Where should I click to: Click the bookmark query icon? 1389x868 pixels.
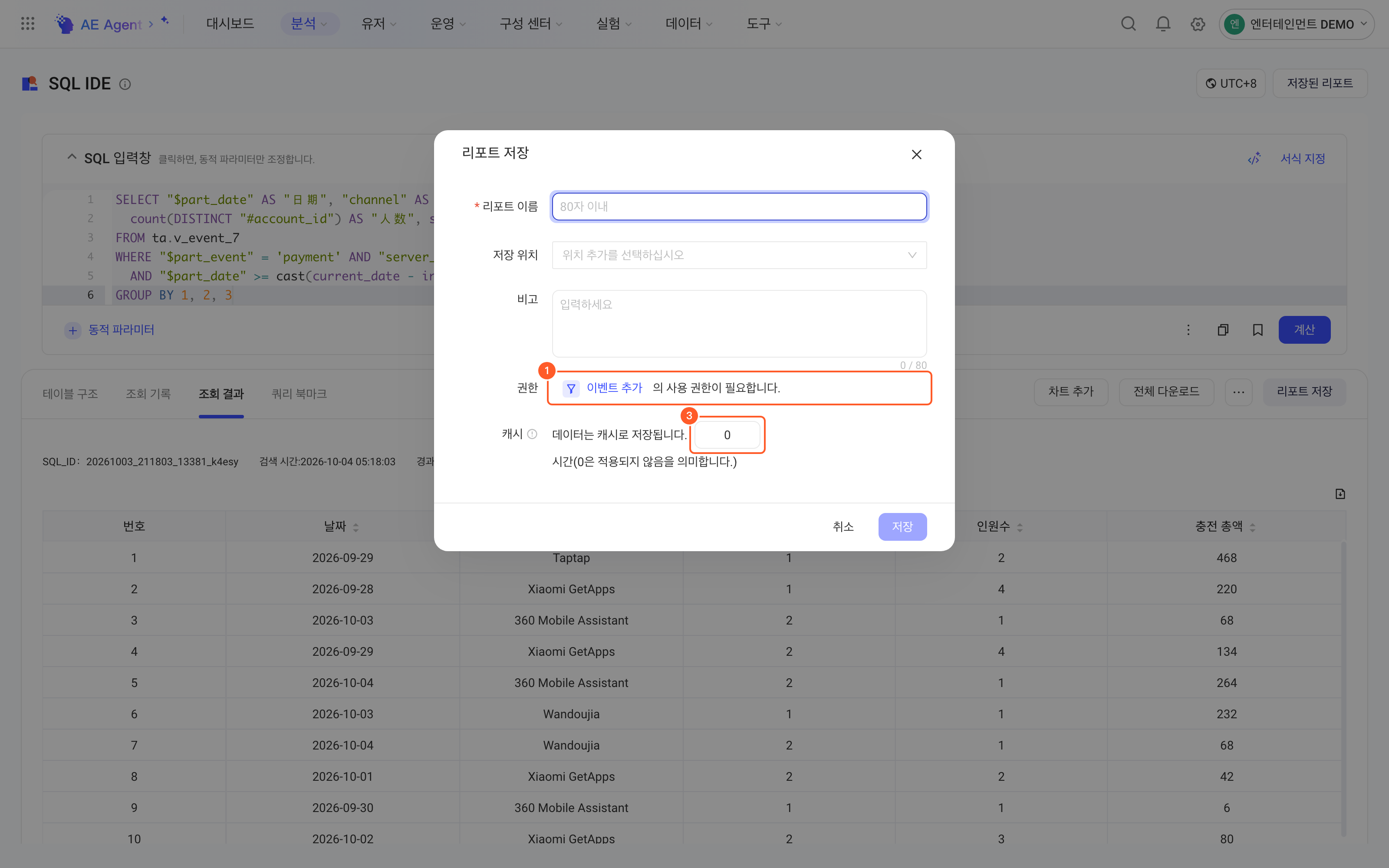[1257, 329]
